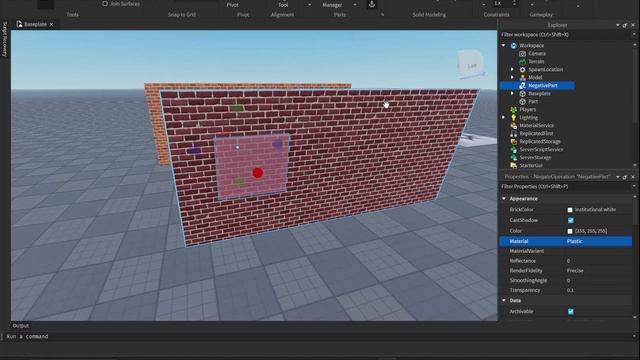Click the anchor icon in the ribbon
Screen dimensions: 640x360
click(x=372, y=4)
